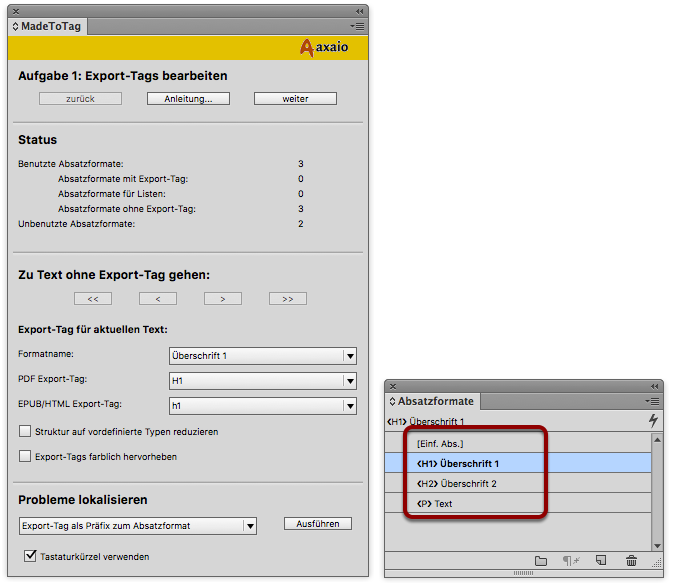Viewport: 678px width, 588px height.
Task: Click the clear overrides paragraph icon
Action: click(571, 561)
